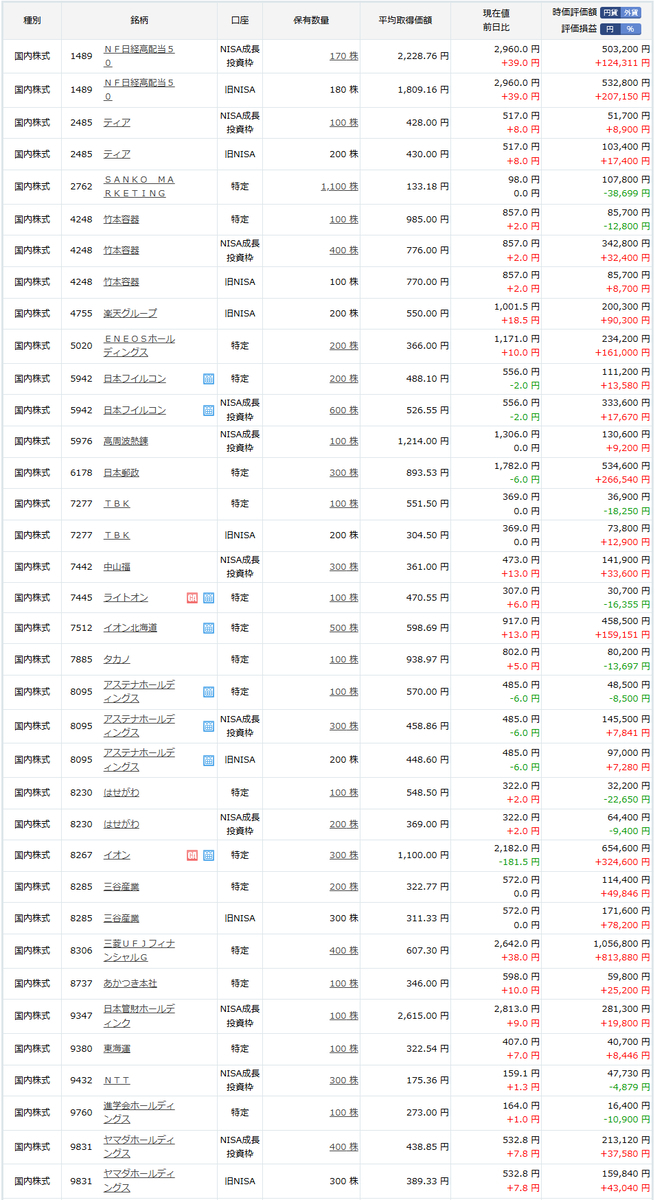
Task: Select previous-day change -181.5 円
Action: tap(519, 863)
